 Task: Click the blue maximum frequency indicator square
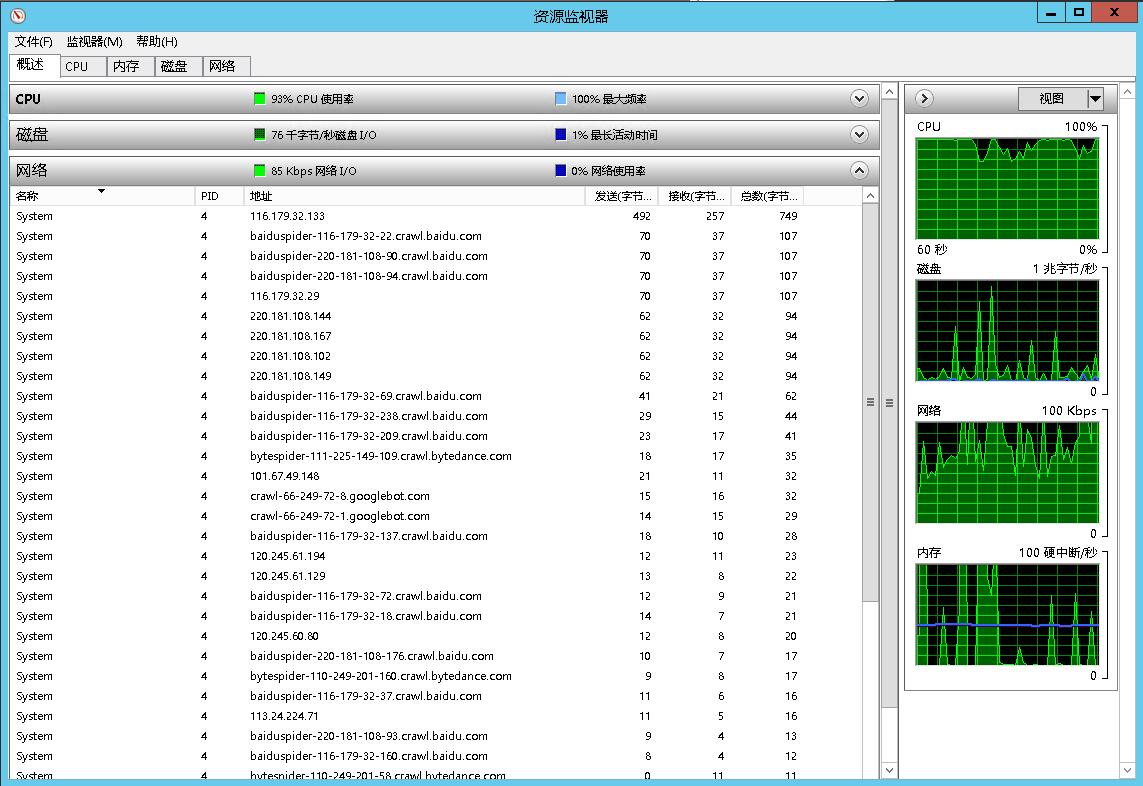click(x=561, y=99)
